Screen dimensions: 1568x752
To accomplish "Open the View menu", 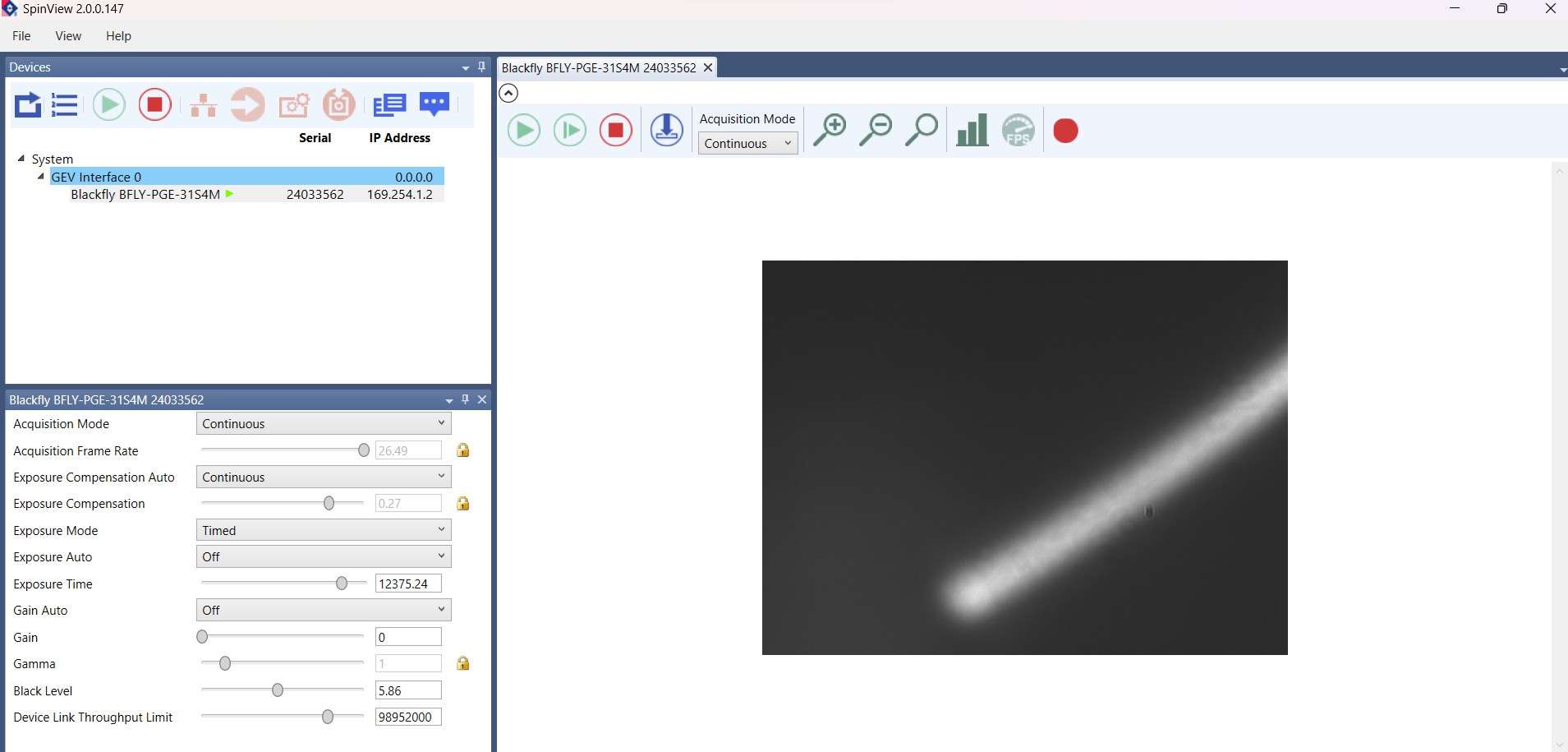I will (68, 36).
